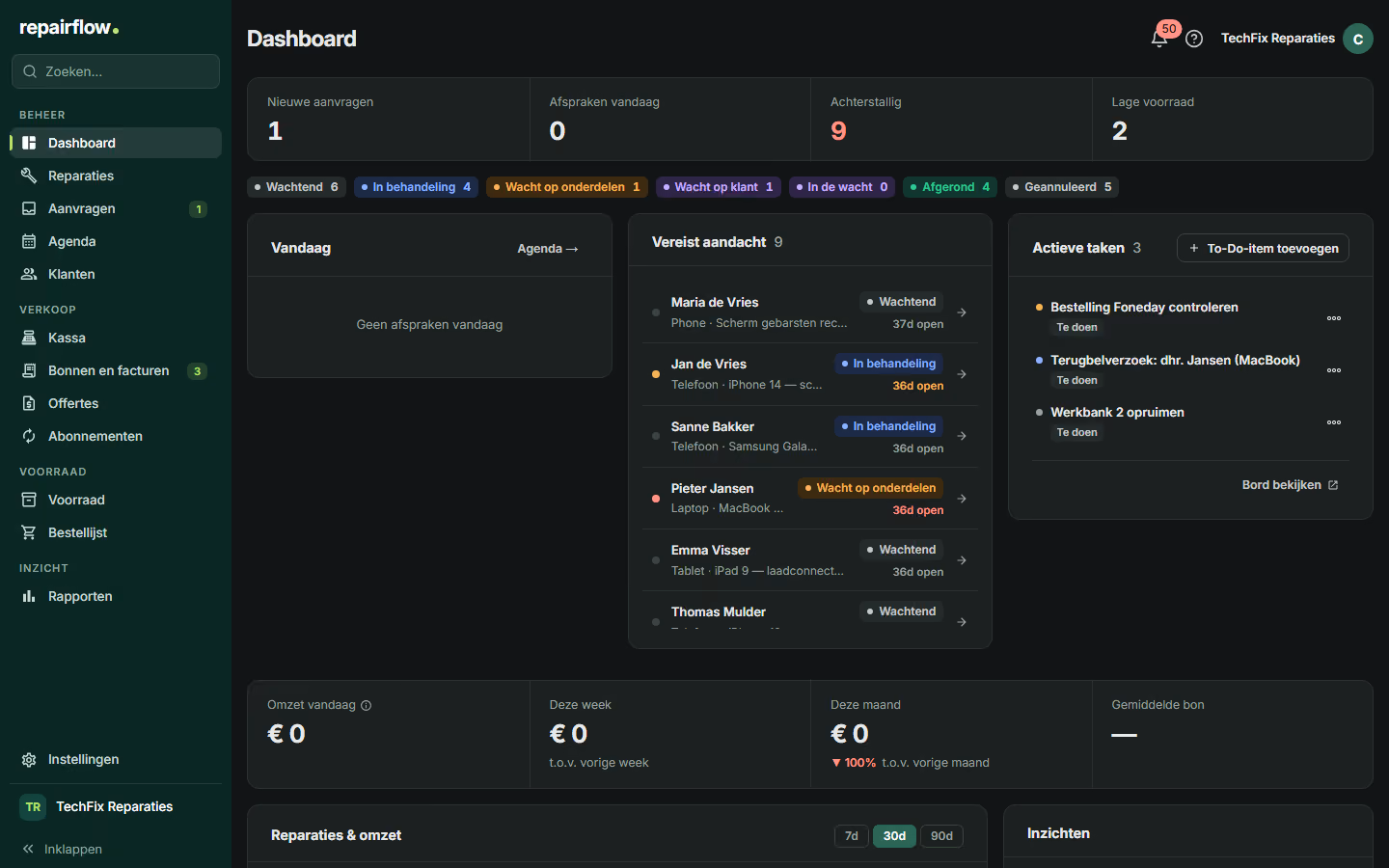The height and width of the screenshot is (868, 1389).
Task: Filter by Geannuleerd status chip
Action: pos(1062,187)
